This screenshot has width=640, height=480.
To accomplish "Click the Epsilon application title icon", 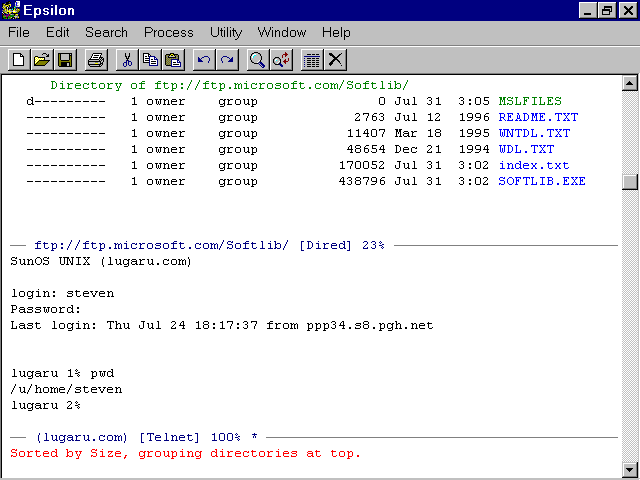I will coord(11,10).
